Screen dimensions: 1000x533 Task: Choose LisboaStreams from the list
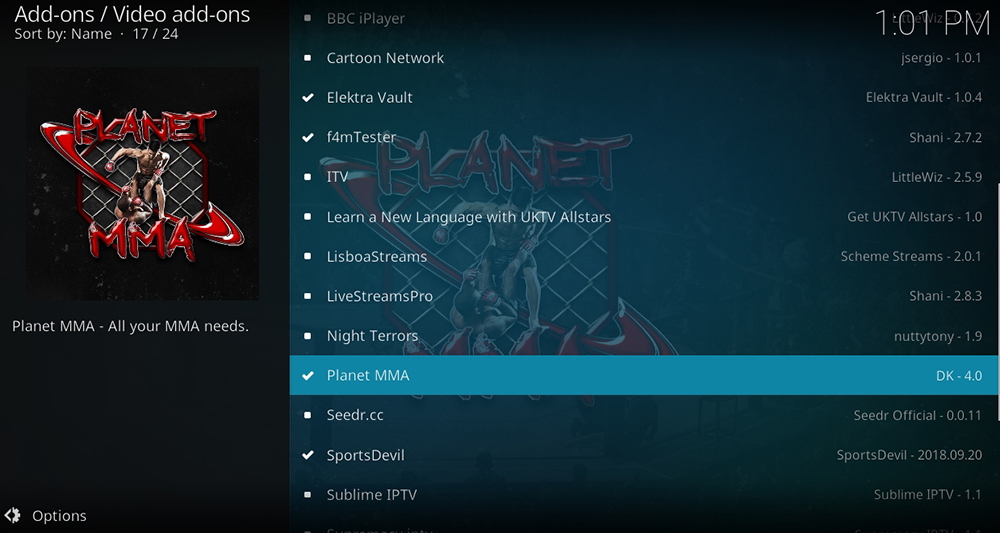(644, 256)
